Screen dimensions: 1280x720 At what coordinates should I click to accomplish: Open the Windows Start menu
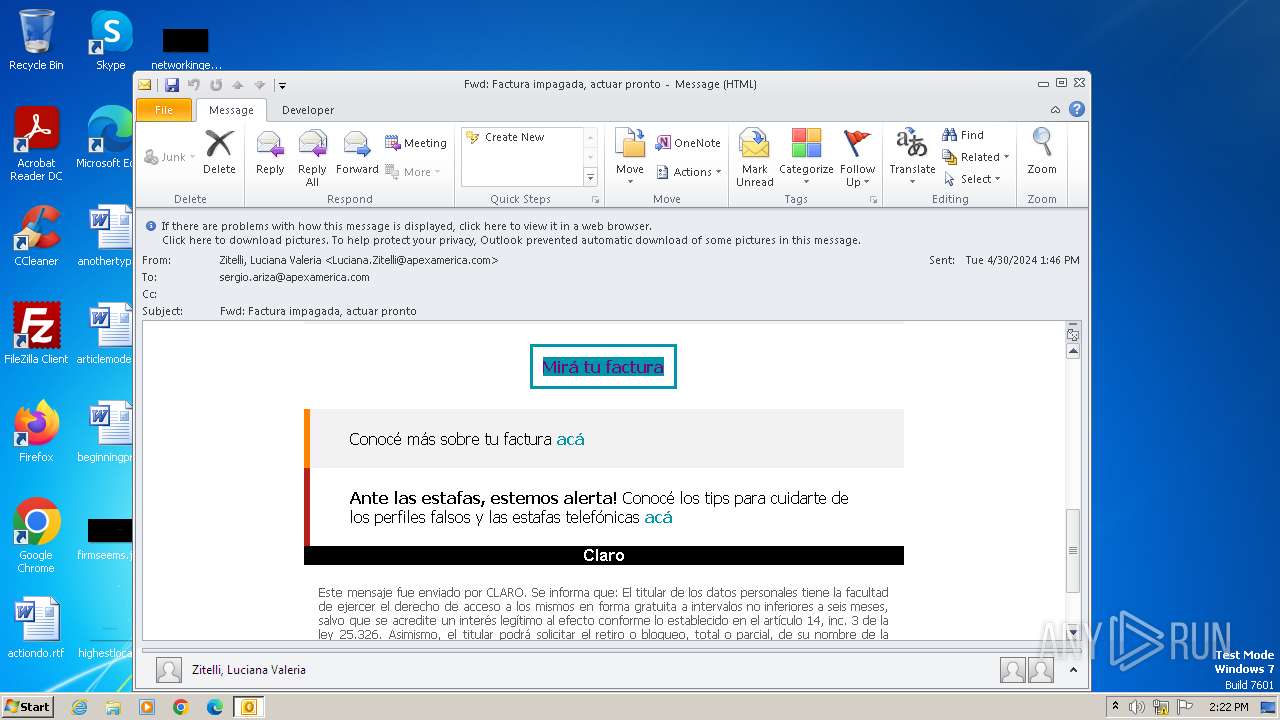tap(27, 707)
